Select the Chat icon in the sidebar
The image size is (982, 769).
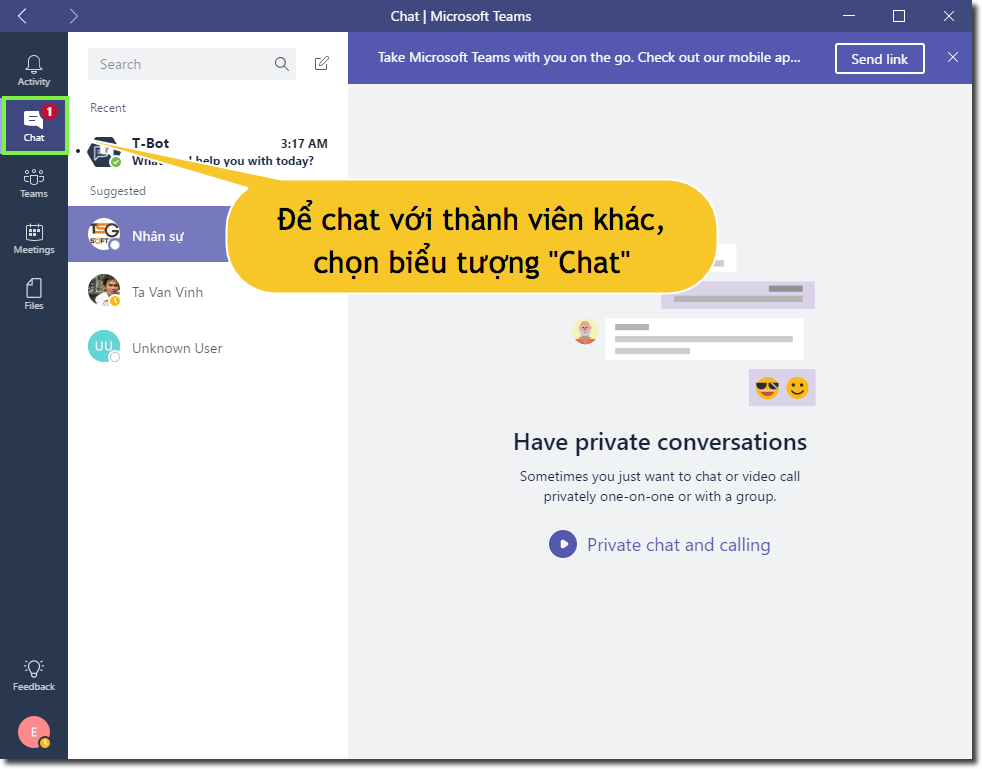tap(33, 123)
